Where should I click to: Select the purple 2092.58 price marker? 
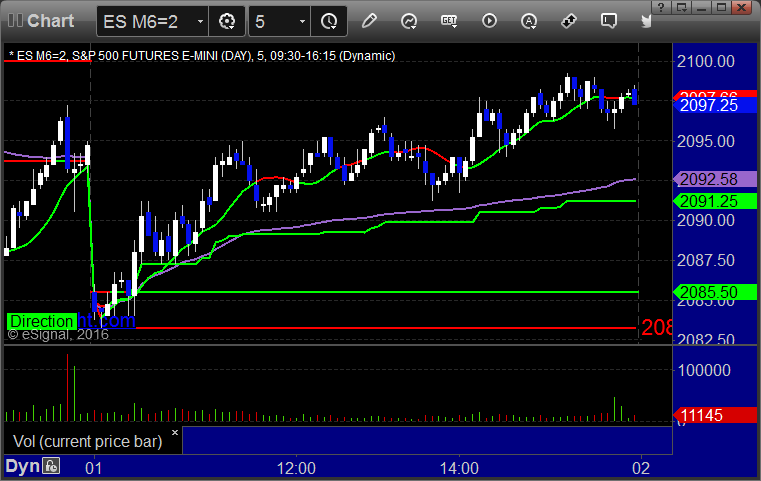tap(715, 179)
